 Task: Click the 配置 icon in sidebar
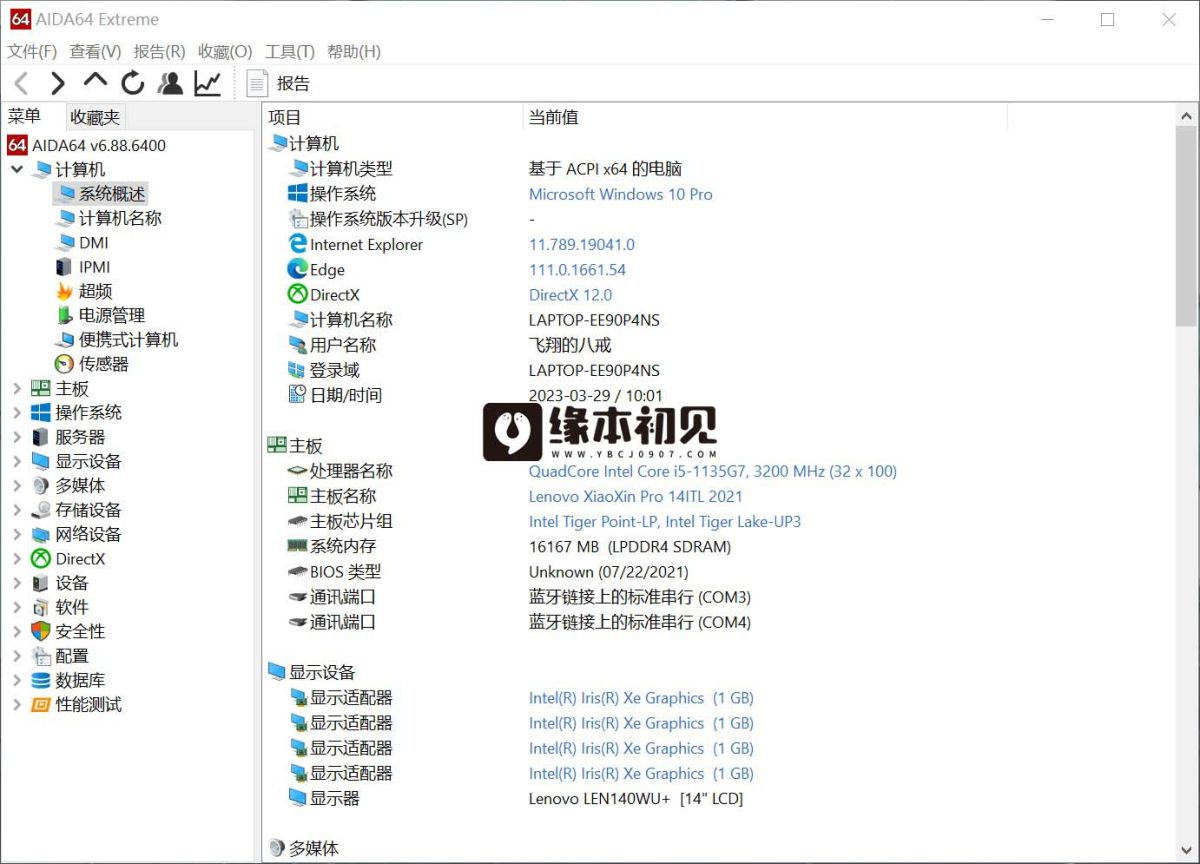tap(40, 656)
